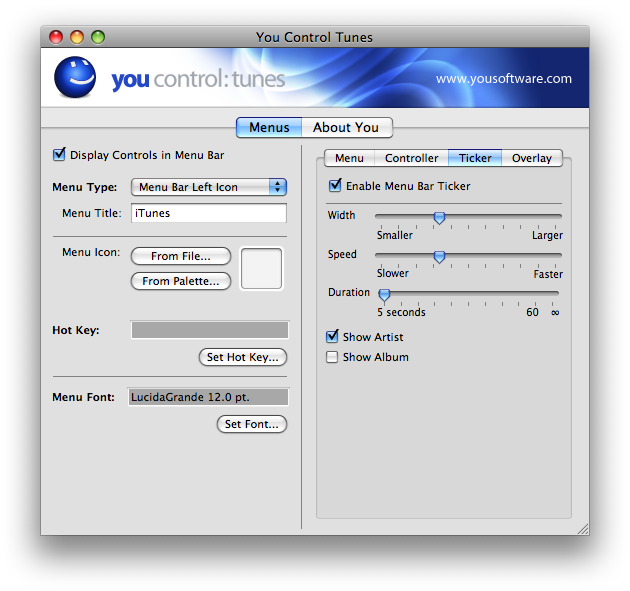Zoom window with the green button
Viewport: 630px width, 591px height.
pyautogui.click(x=98, y=37)
